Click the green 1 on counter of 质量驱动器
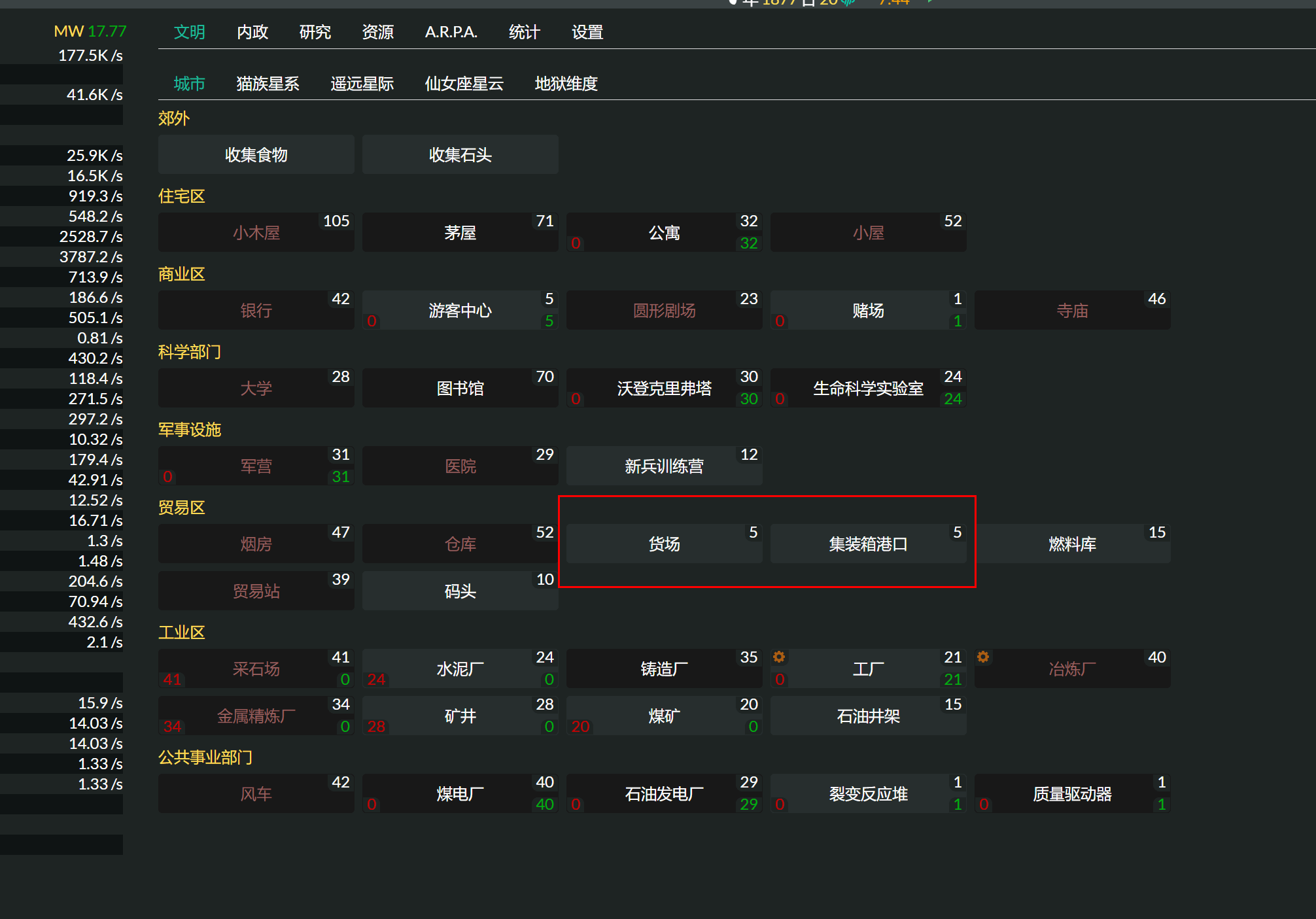Image resolution: width=1316 pixels, height=919 pixels. [x=1162, y=805]
